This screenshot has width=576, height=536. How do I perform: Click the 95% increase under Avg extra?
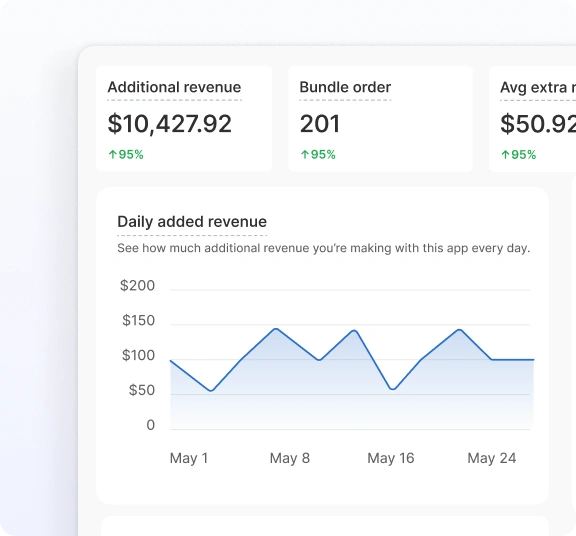pyautogui.click(x=523, y=154)
